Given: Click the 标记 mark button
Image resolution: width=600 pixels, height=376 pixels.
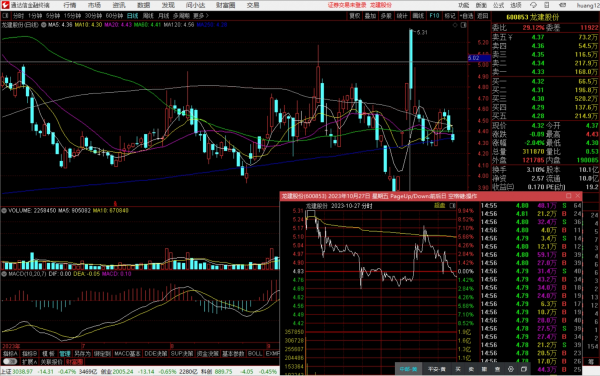Looking at the screenshot, I should point(450,16).
